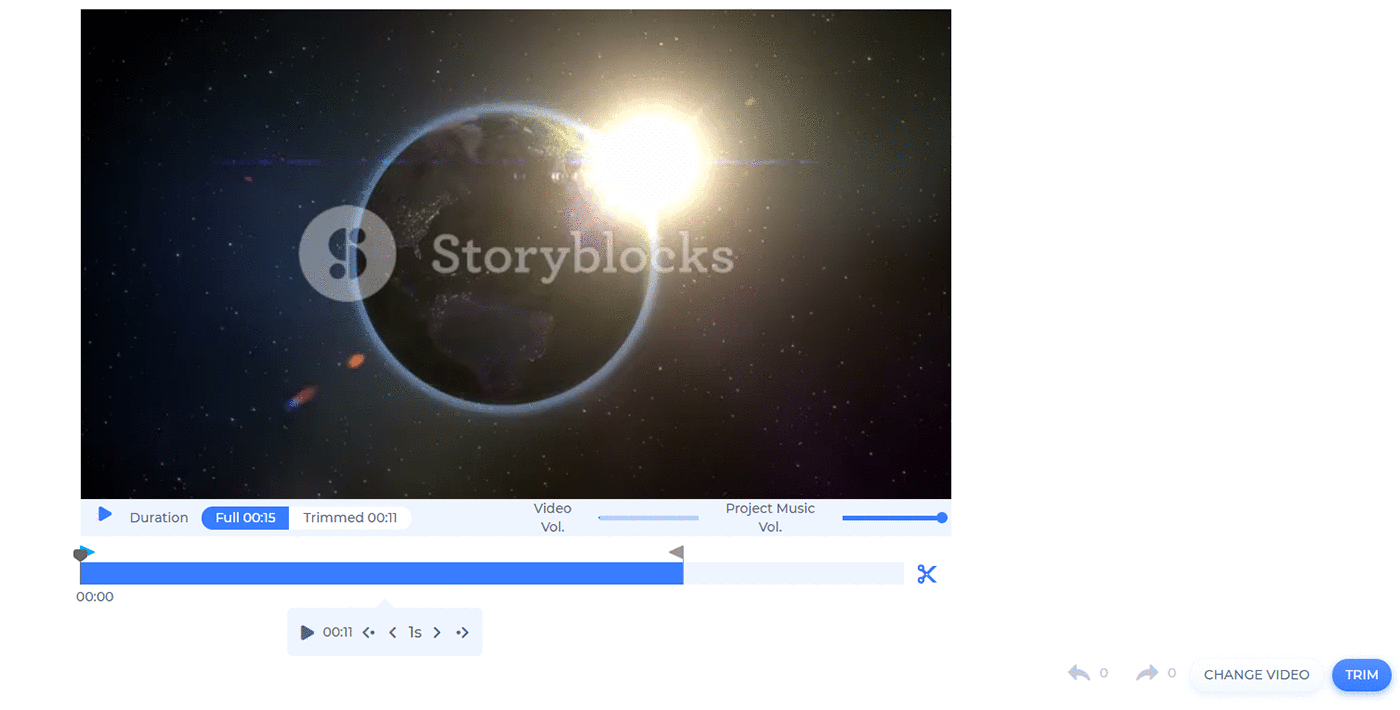Select the Full 00:15 duration option
Image resolution: width=1400 pixels, height=710 pixels.
245,518
